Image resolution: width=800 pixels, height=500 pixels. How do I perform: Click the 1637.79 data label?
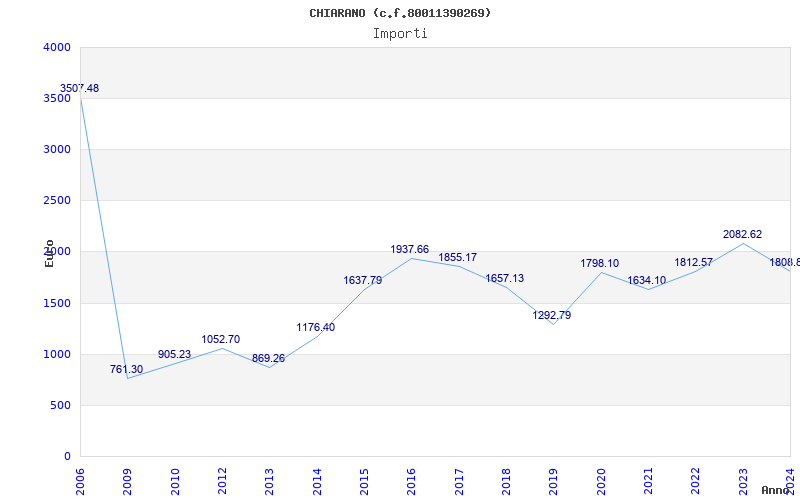[x=363, y=280]
